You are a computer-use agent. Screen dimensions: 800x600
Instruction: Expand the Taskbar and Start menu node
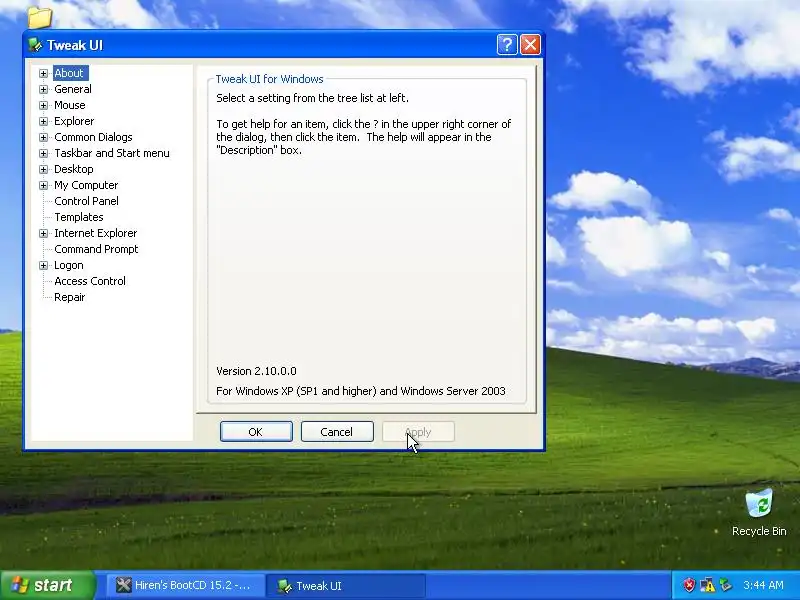(x=43, y=154)
